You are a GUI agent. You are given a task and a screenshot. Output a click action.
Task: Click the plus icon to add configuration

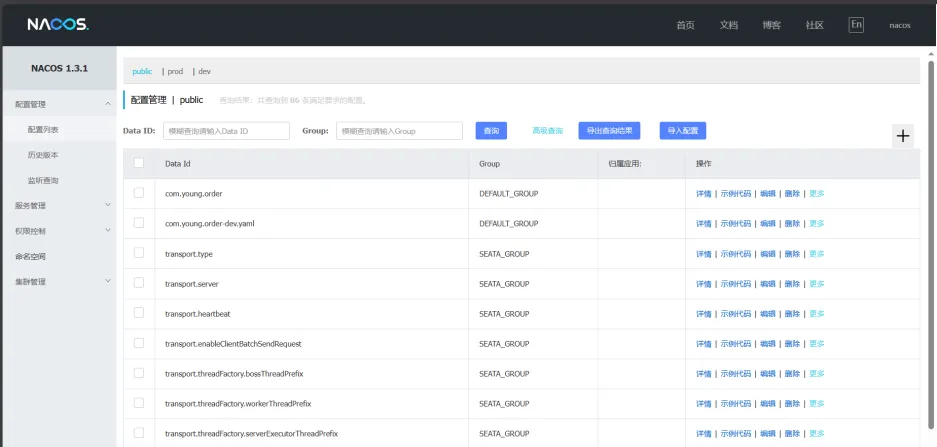[903, 136]
